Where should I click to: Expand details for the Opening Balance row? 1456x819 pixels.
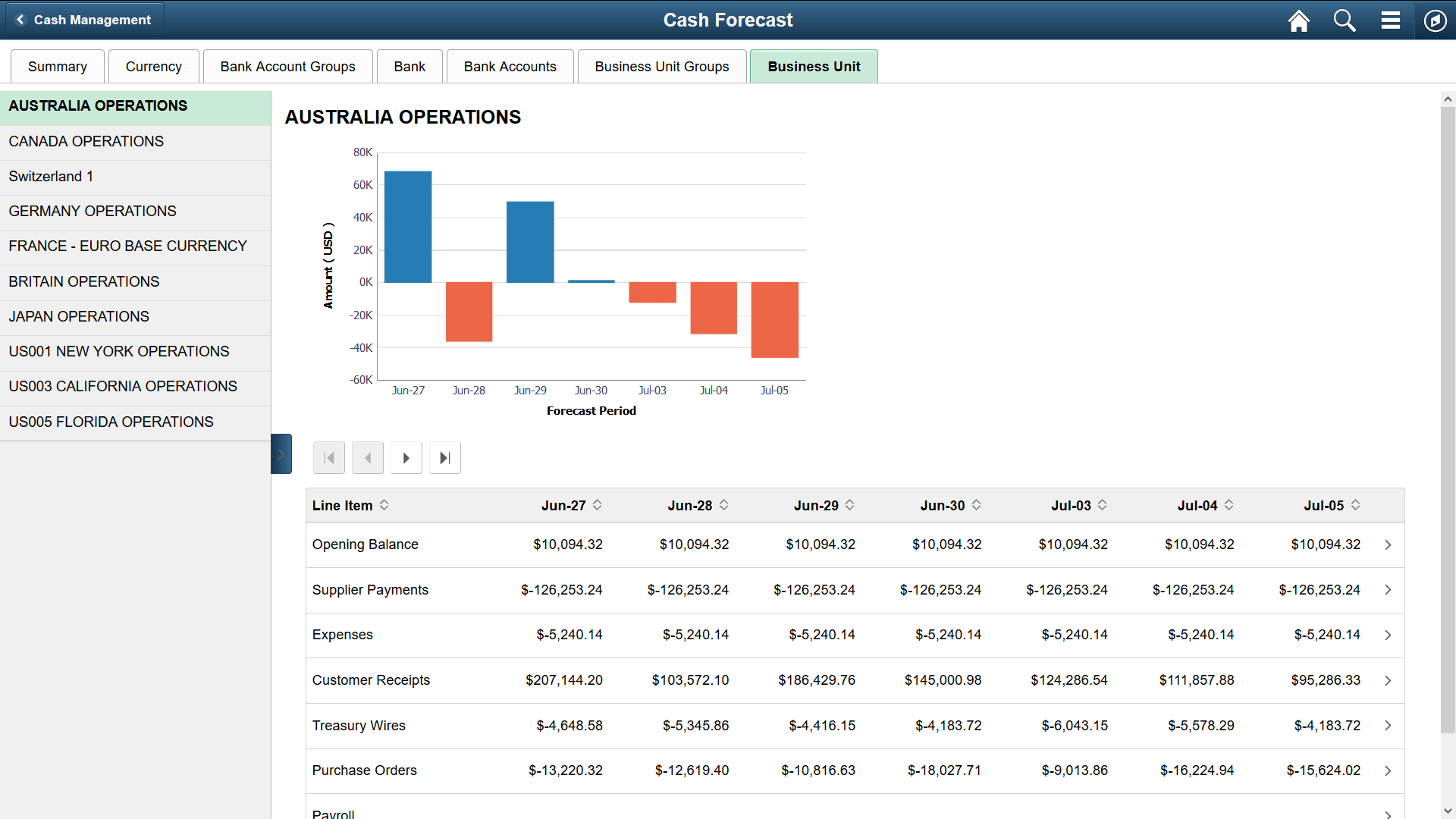1388,544
